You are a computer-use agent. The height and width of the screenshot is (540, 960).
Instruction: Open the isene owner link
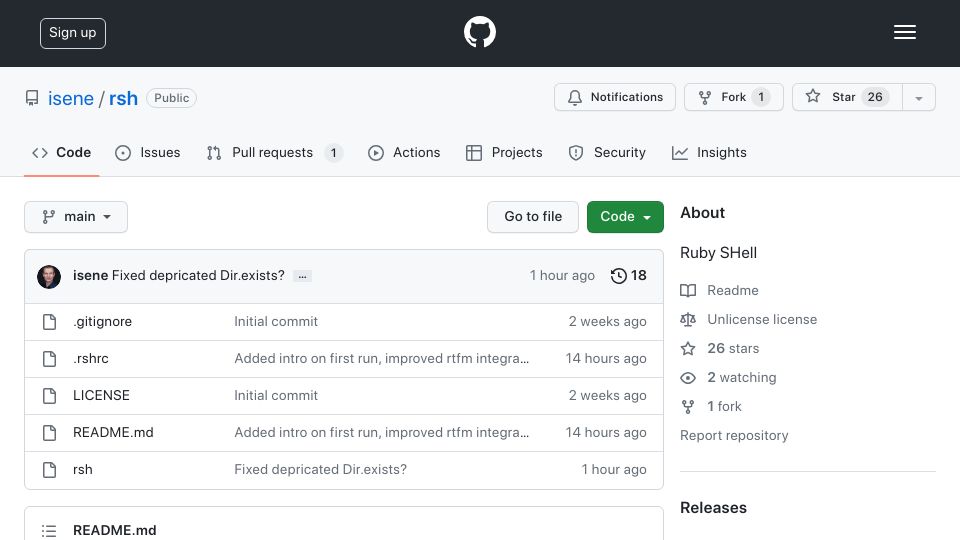pyautogui.click(x=71, y=99)
